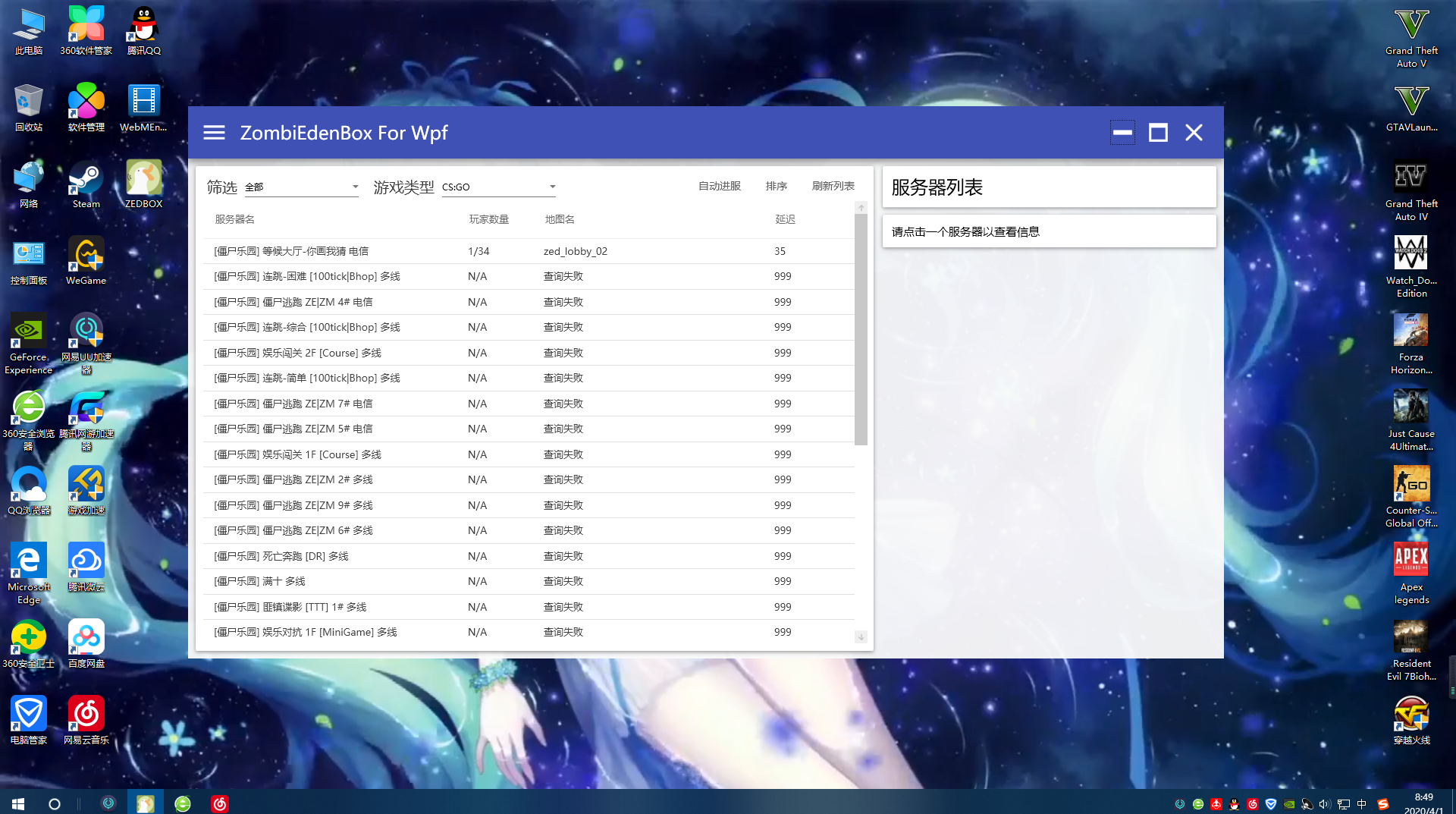This screenshot has height=814, width=1456.
Task: Click 排序 to sort servers
Action: tap(777, 186)
